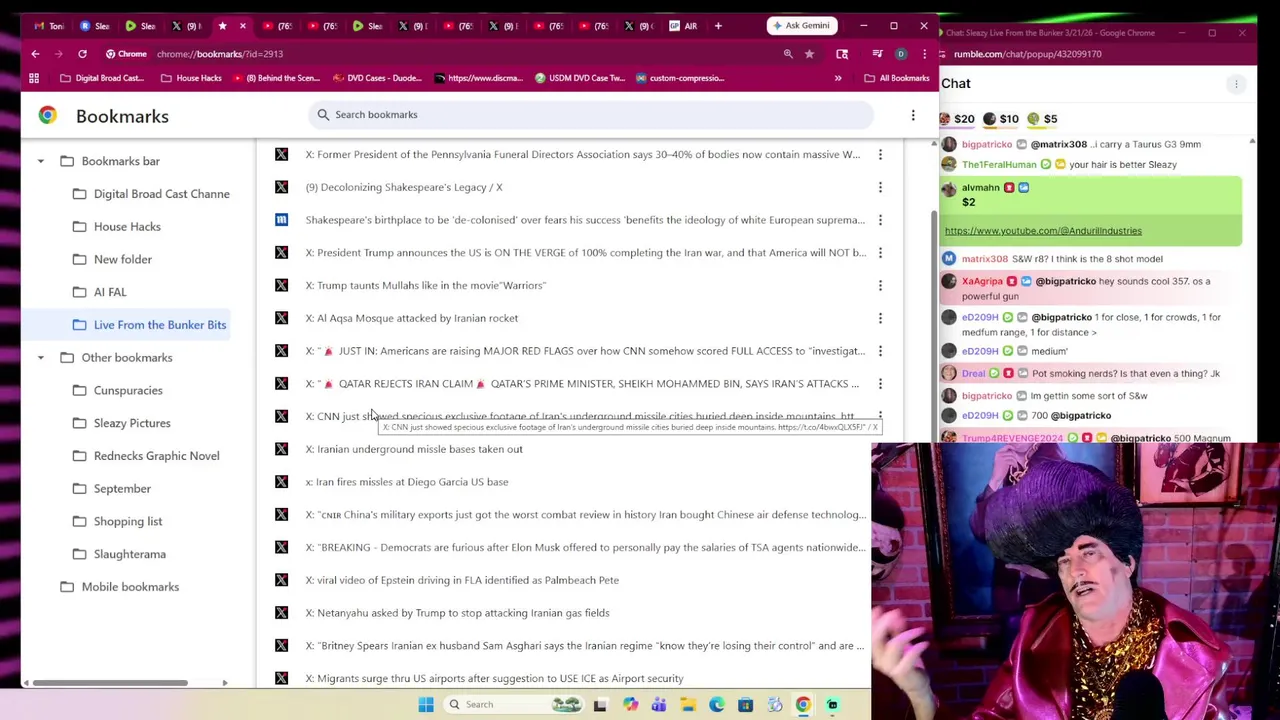
Task: Select Conspiracies folder in sidebar
Action: point(117,391)
